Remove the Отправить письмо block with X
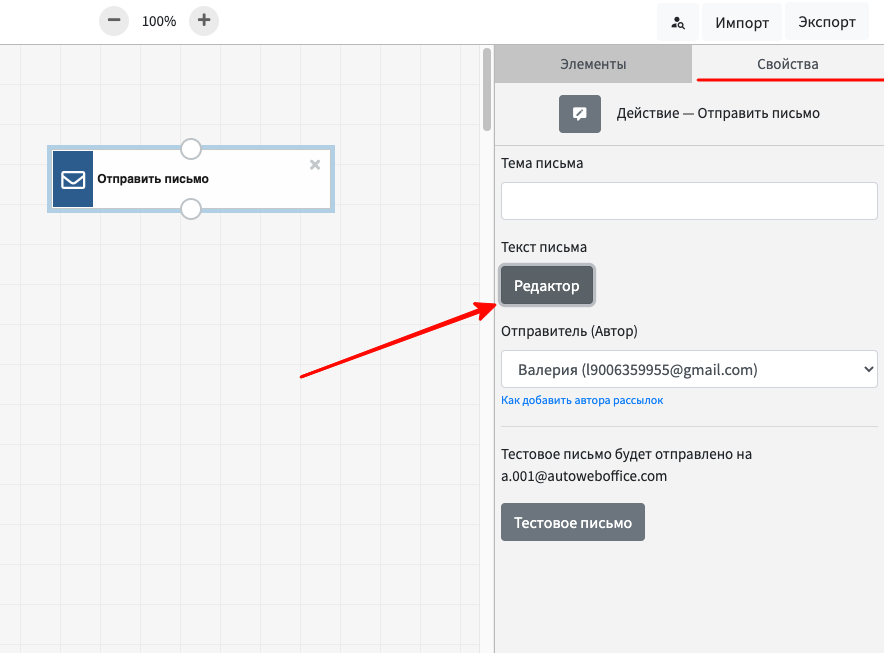 point(315,165)
